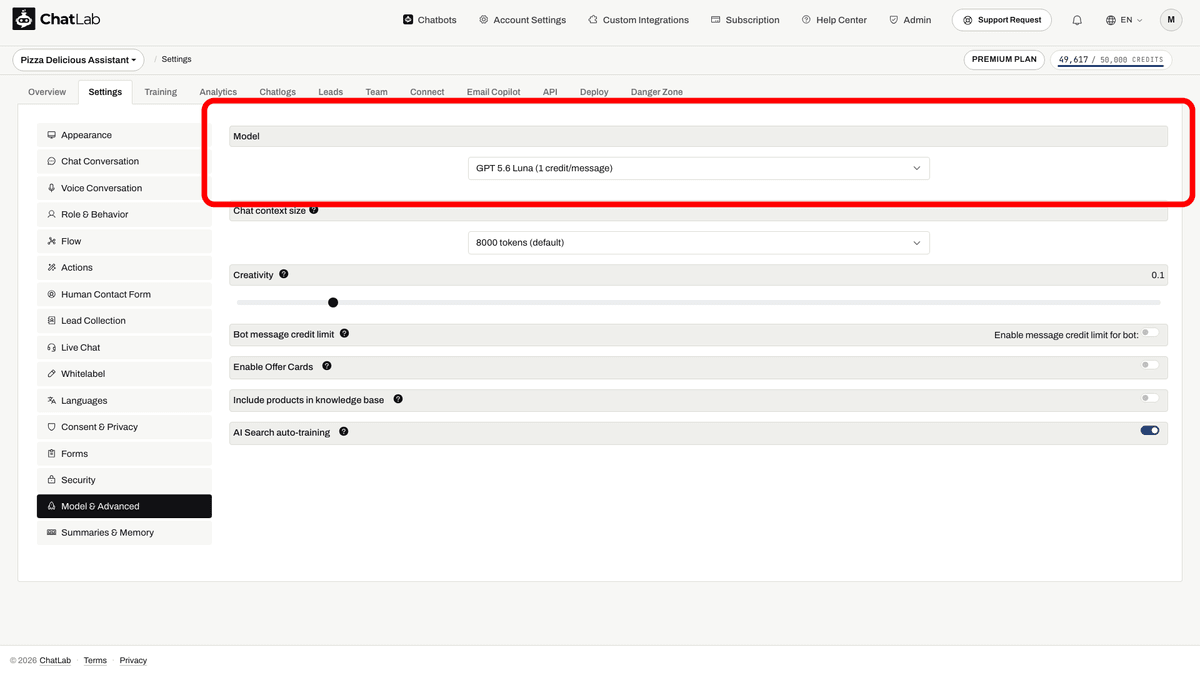
Task: Click the credits usage indicator 49,617 / 50,000
Action: pyautogui.click(x=1110, y=60)
